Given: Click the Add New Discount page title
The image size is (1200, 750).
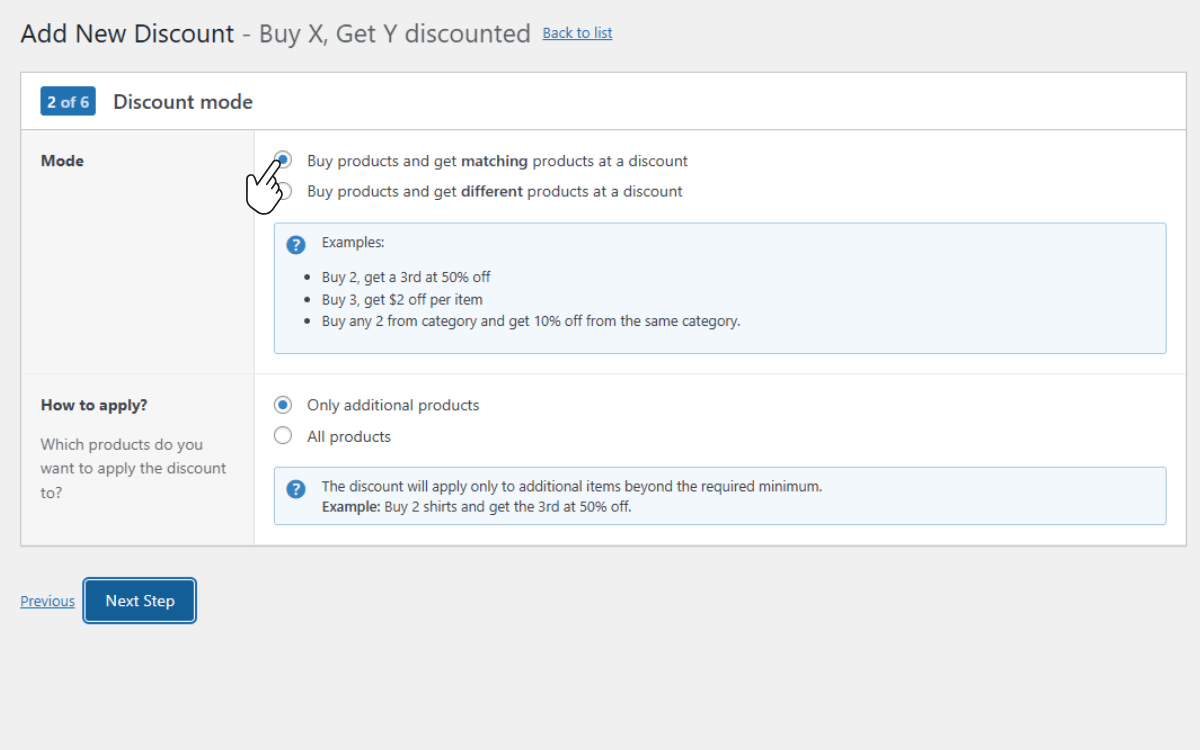Looking at the screenshot, I should click(127, 33).
